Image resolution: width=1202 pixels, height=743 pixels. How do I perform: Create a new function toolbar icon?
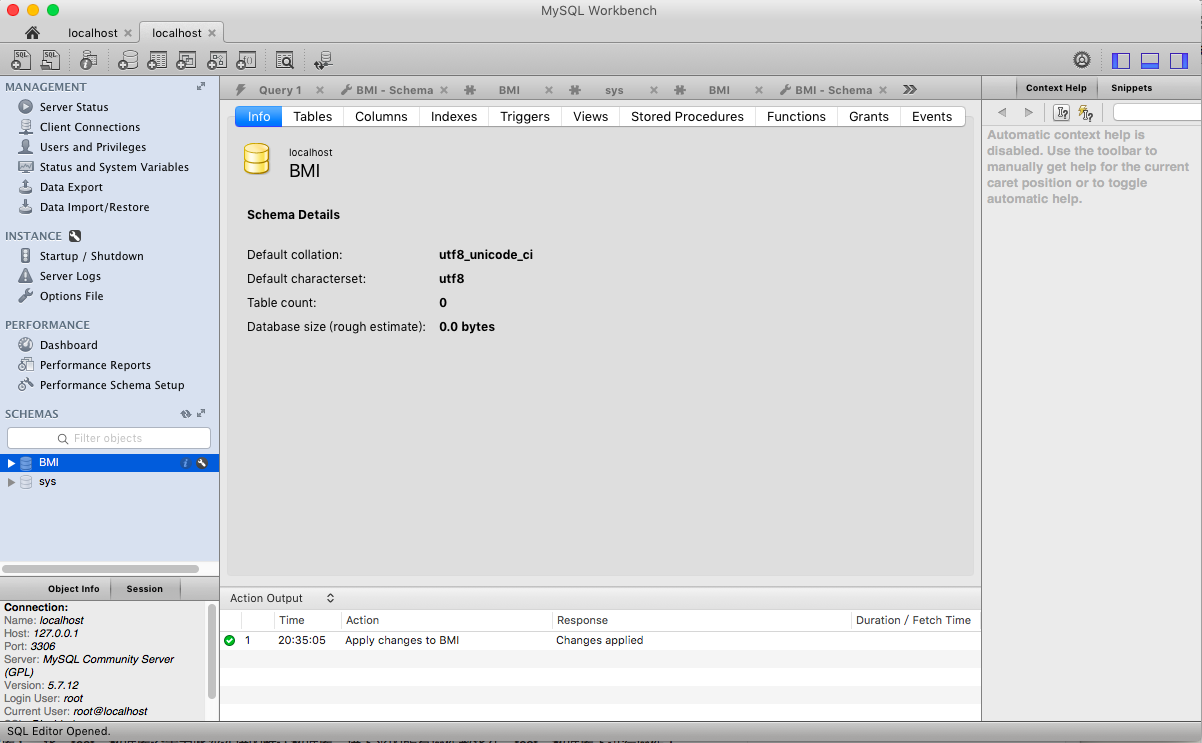[246, 60]
